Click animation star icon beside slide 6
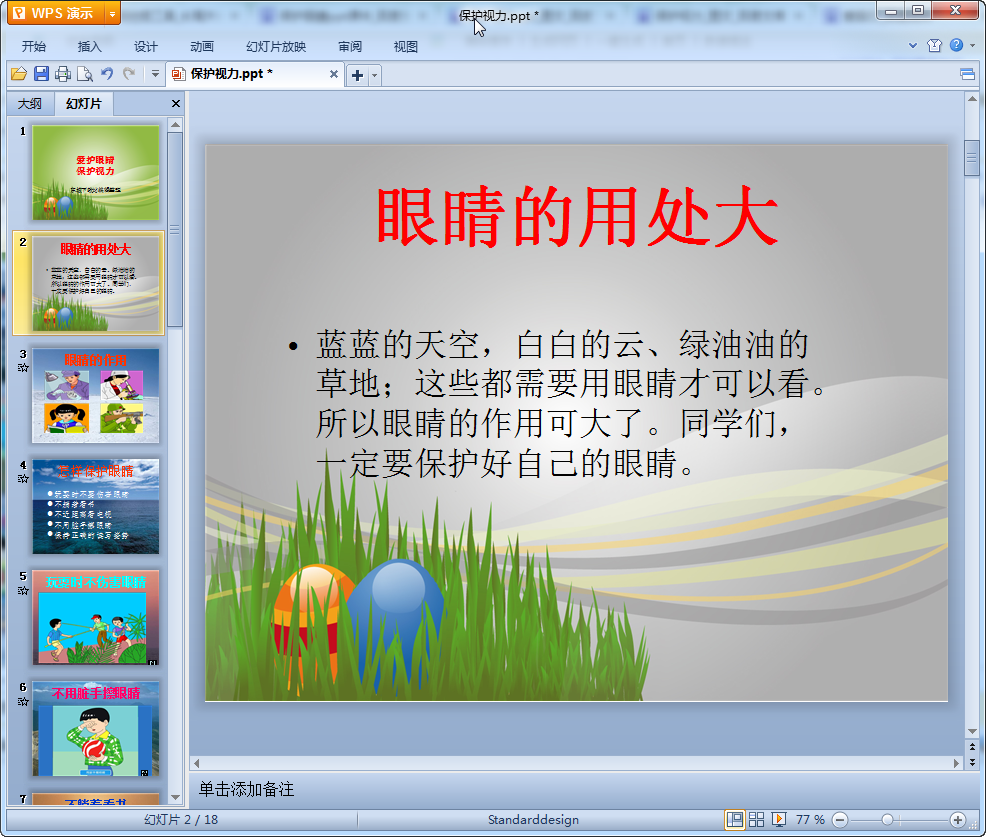Viewport: 986px width, 837px height. 23,701
